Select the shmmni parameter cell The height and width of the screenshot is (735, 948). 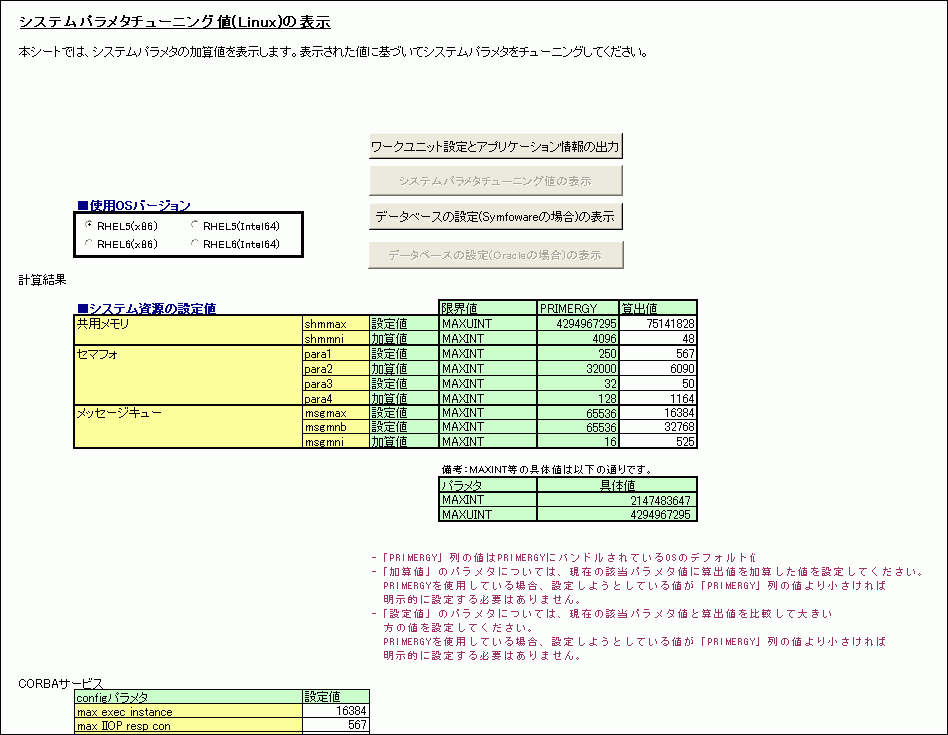point(336,338)
